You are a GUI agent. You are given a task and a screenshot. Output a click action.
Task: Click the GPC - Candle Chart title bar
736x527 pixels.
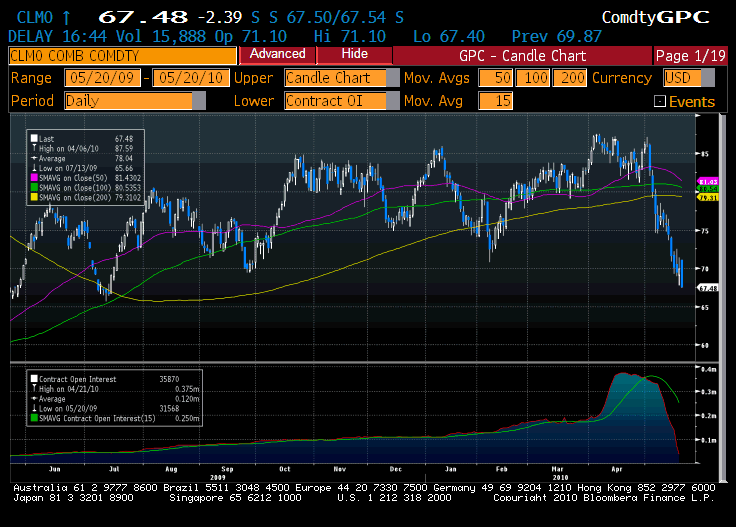click(x=520, y=56)
